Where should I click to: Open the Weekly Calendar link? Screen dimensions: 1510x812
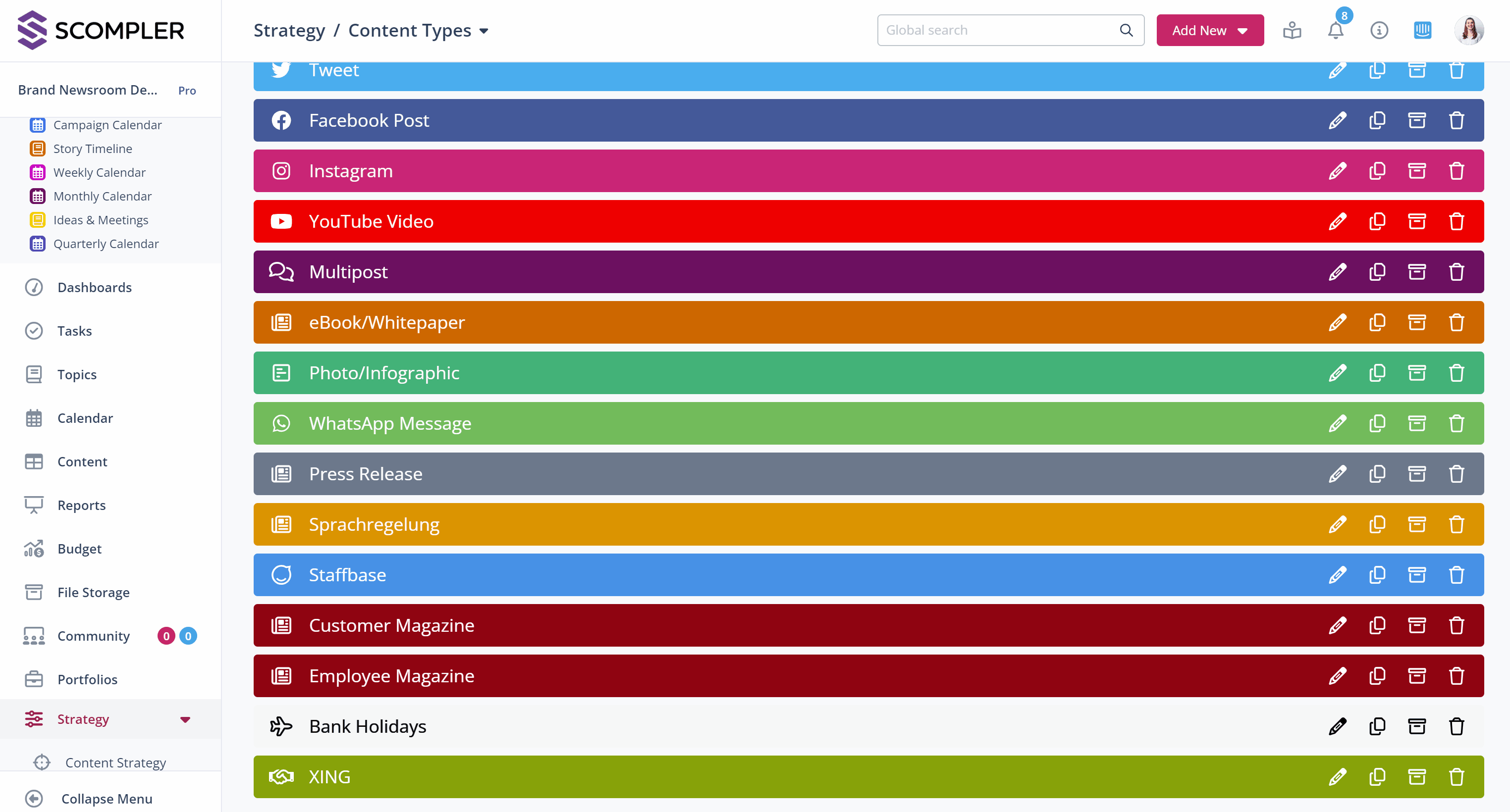click(99, 172)
